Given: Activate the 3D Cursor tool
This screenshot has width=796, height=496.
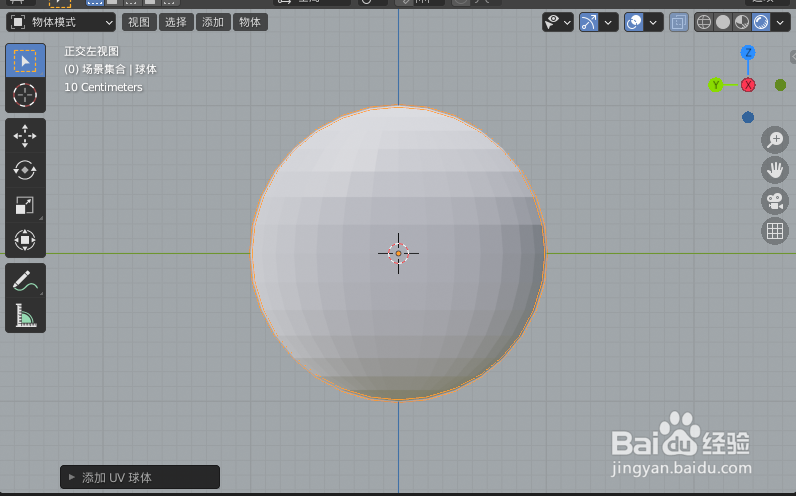Looking at the screenshot, I should tap(25, 95).
